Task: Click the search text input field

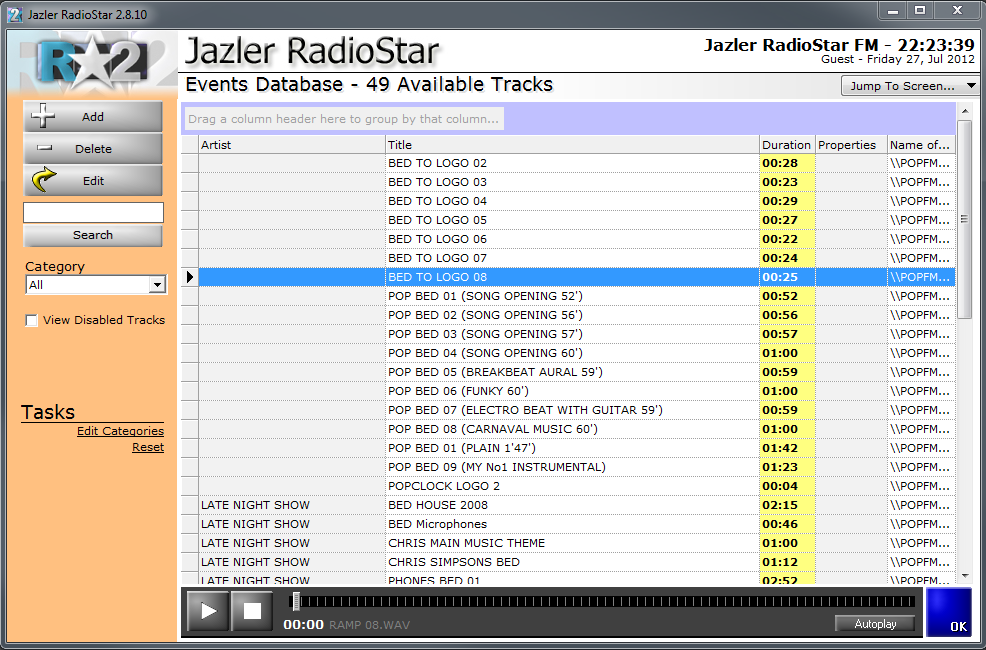Action: tap(93, 213)
